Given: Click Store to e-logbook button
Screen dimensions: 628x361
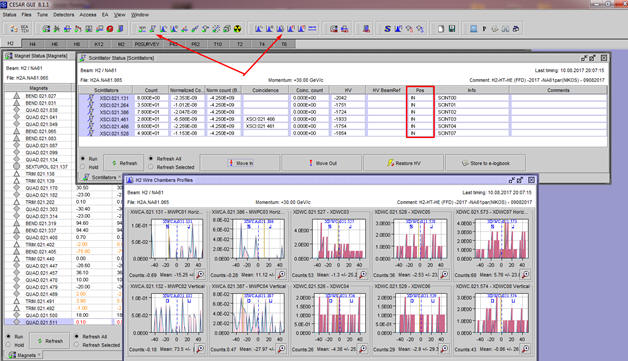Looking at the screenshot, I should (485, 163).
